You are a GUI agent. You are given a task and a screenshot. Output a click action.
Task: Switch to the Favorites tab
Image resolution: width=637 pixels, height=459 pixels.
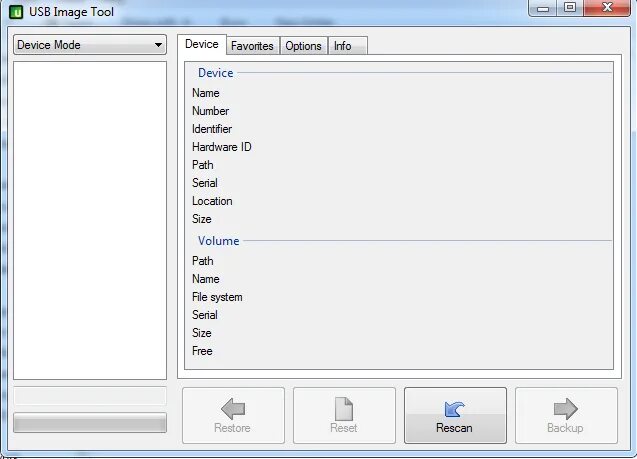click(252, 46)
